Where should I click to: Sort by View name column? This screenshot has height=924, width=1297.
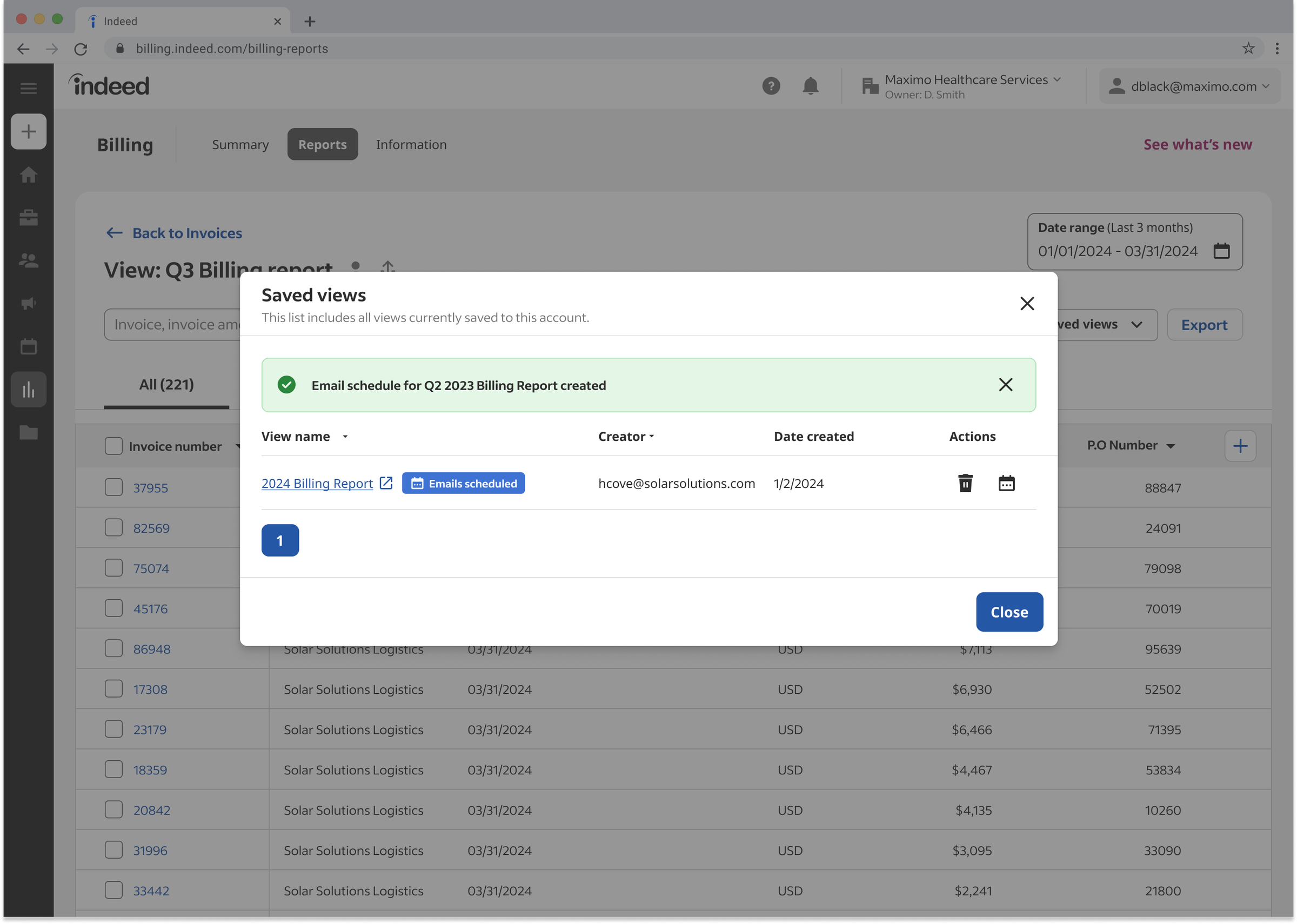[x=304, y=437]
